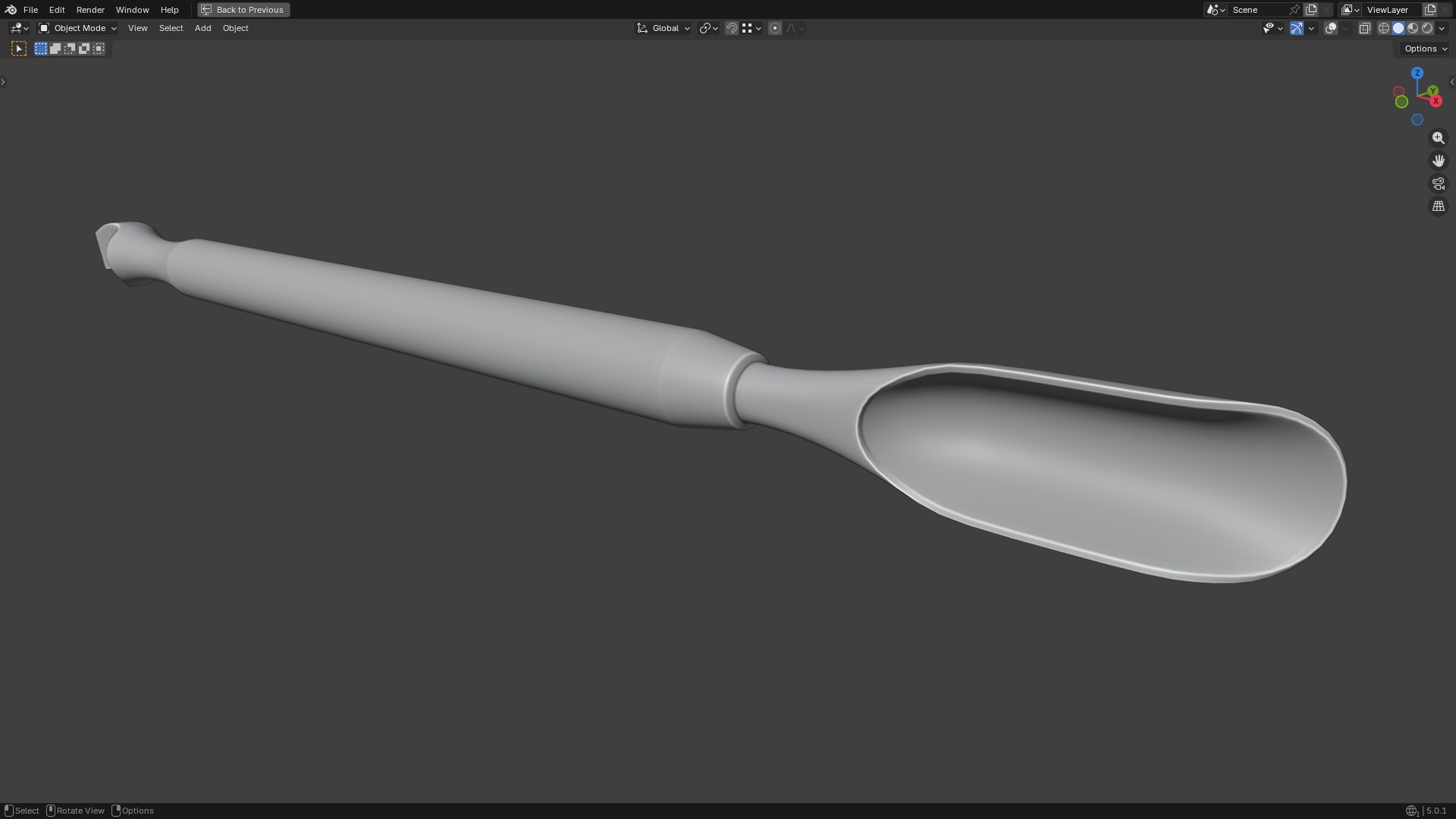Click the green Y axis on the gizmo

1432,91
